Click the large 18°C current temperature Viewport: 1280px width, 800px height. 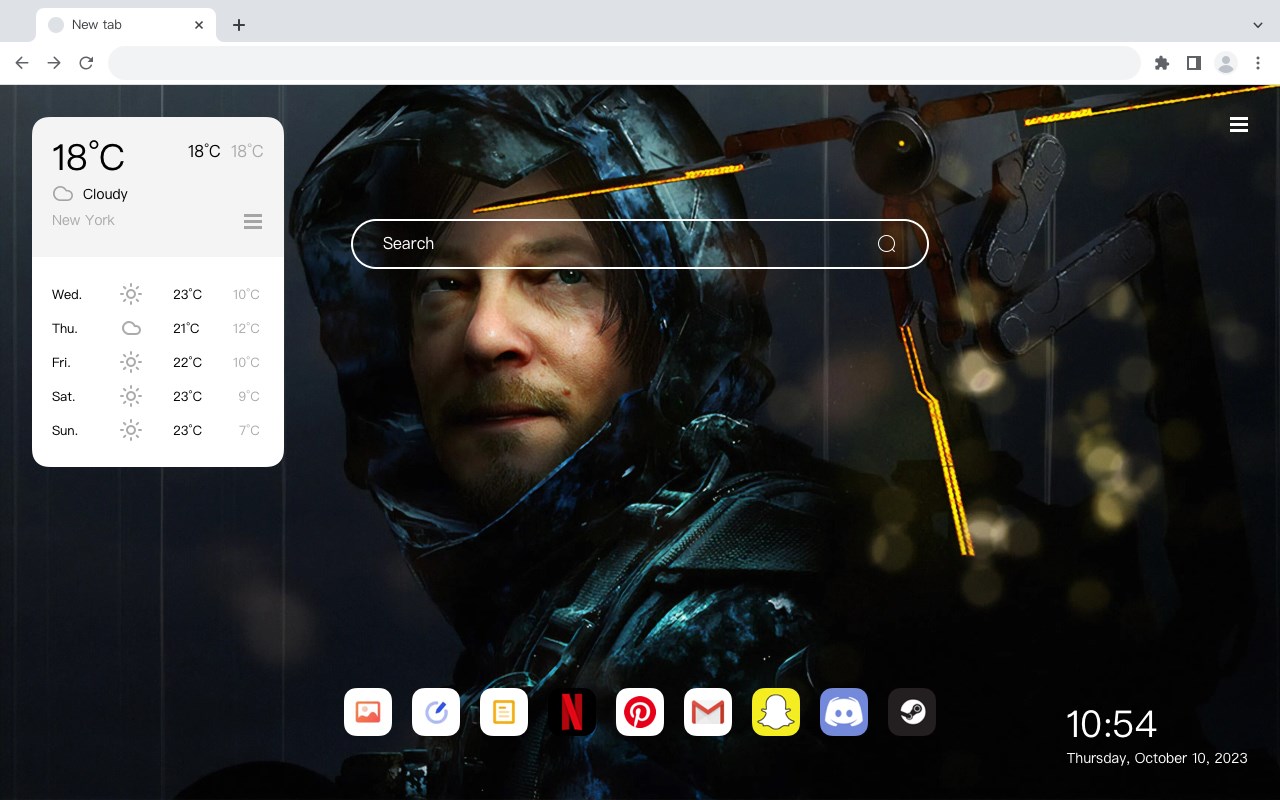point(88,157)
